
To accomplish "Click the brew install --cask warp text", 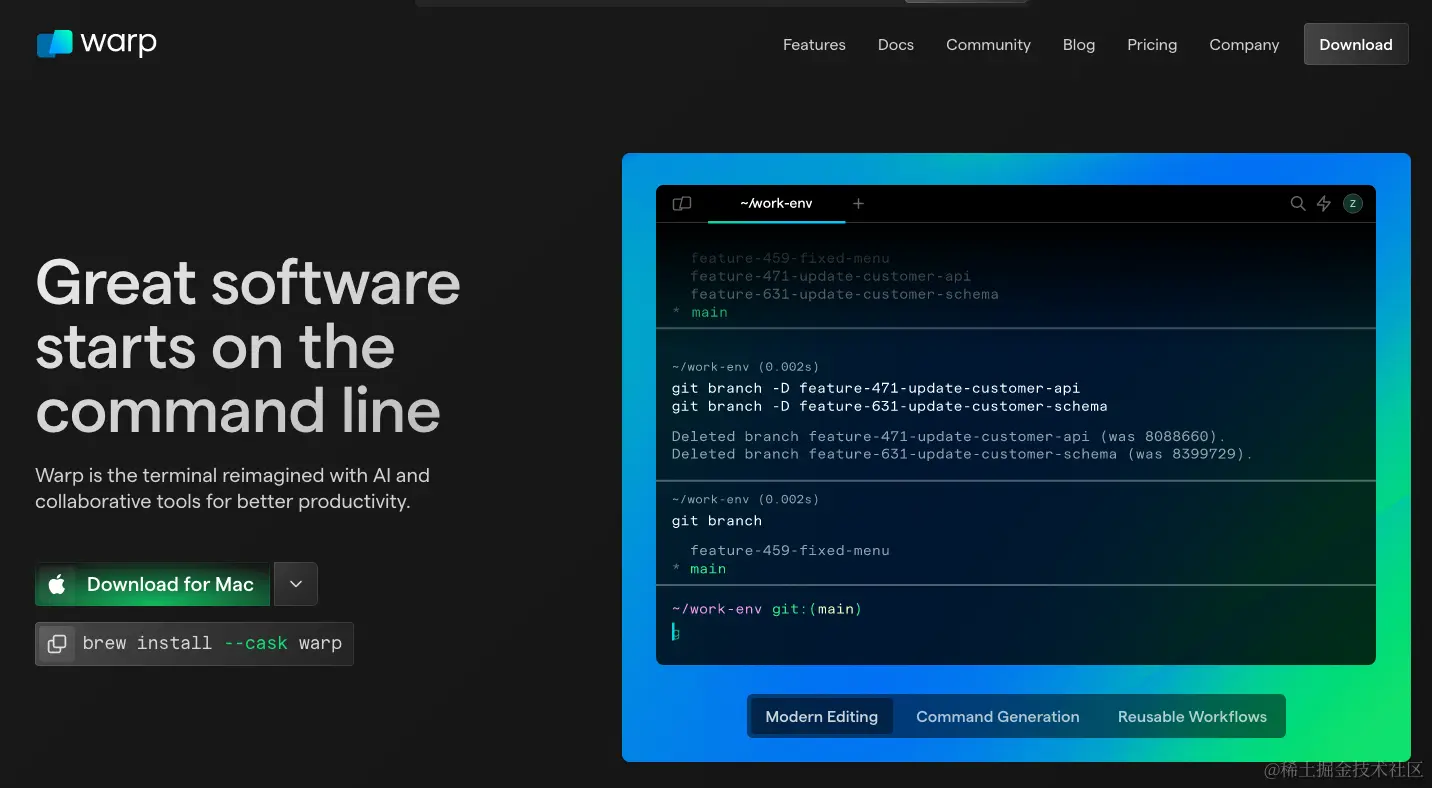I will [x=212, y=643].
